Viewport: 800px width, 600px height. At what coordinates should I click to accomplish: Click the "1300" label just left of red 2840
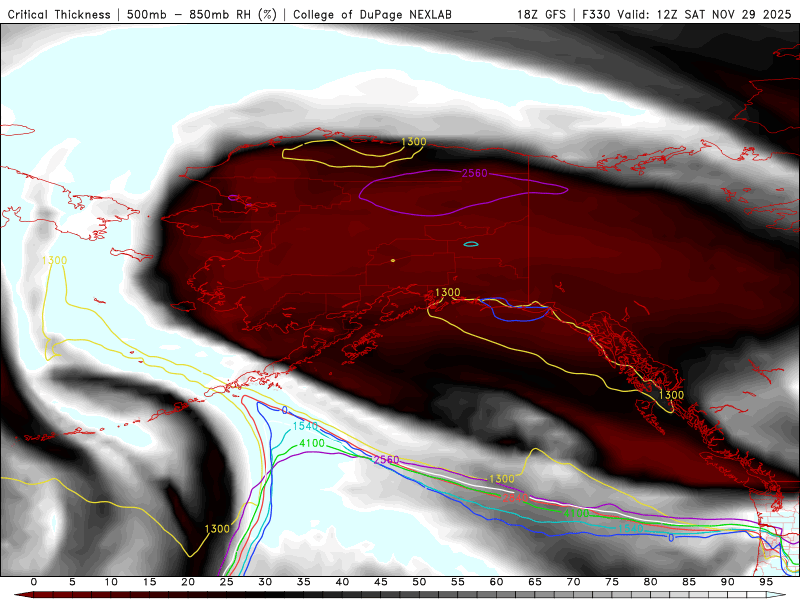pos(502,479)
